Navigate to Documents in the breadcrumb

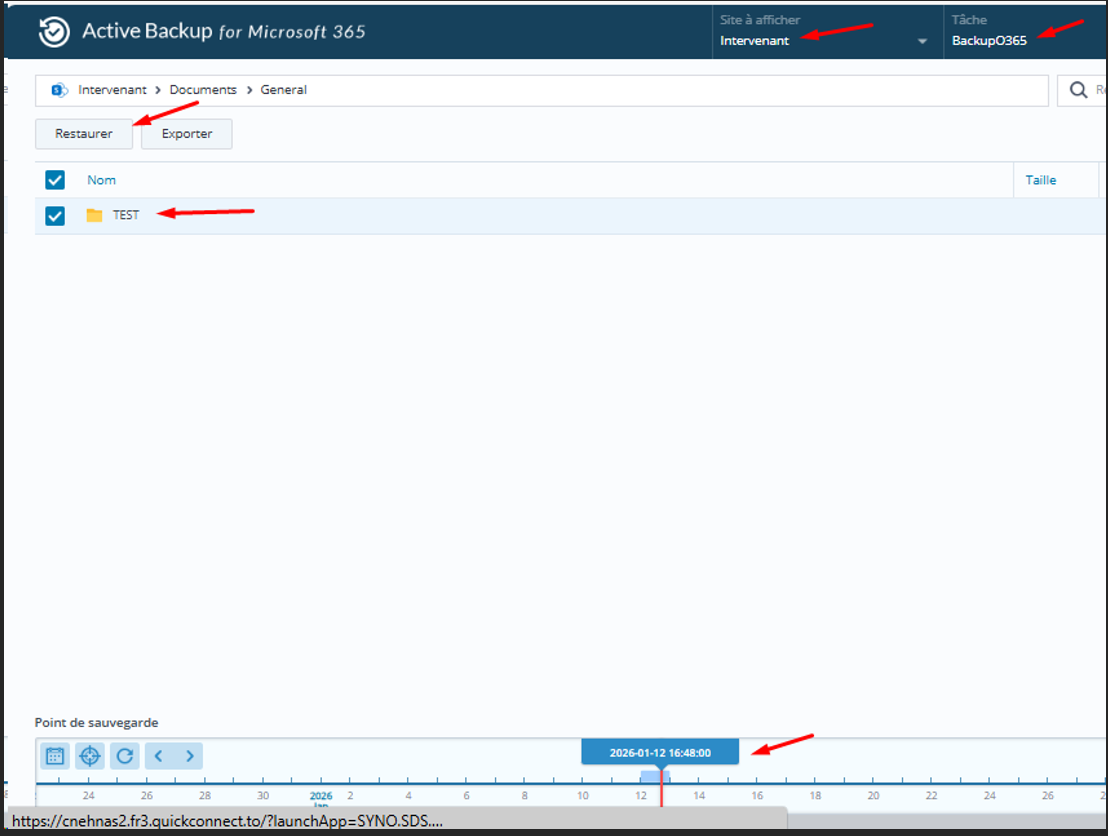pyautogui.click(x=203, y=89)
